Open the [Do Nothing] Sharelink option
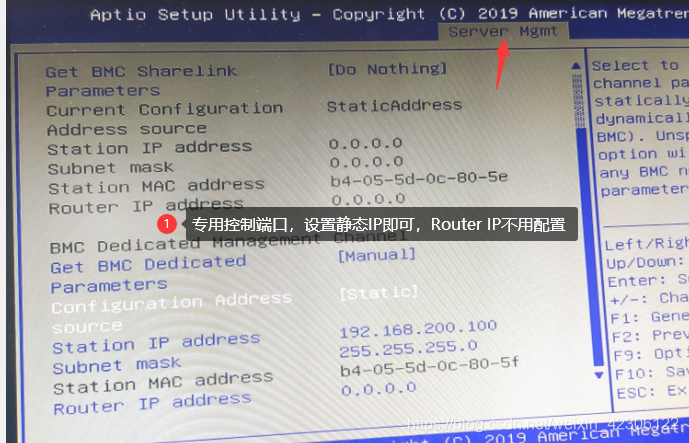The width and height of the screenshot is (689, 443). pyautogui.click(x=388, y=69)
